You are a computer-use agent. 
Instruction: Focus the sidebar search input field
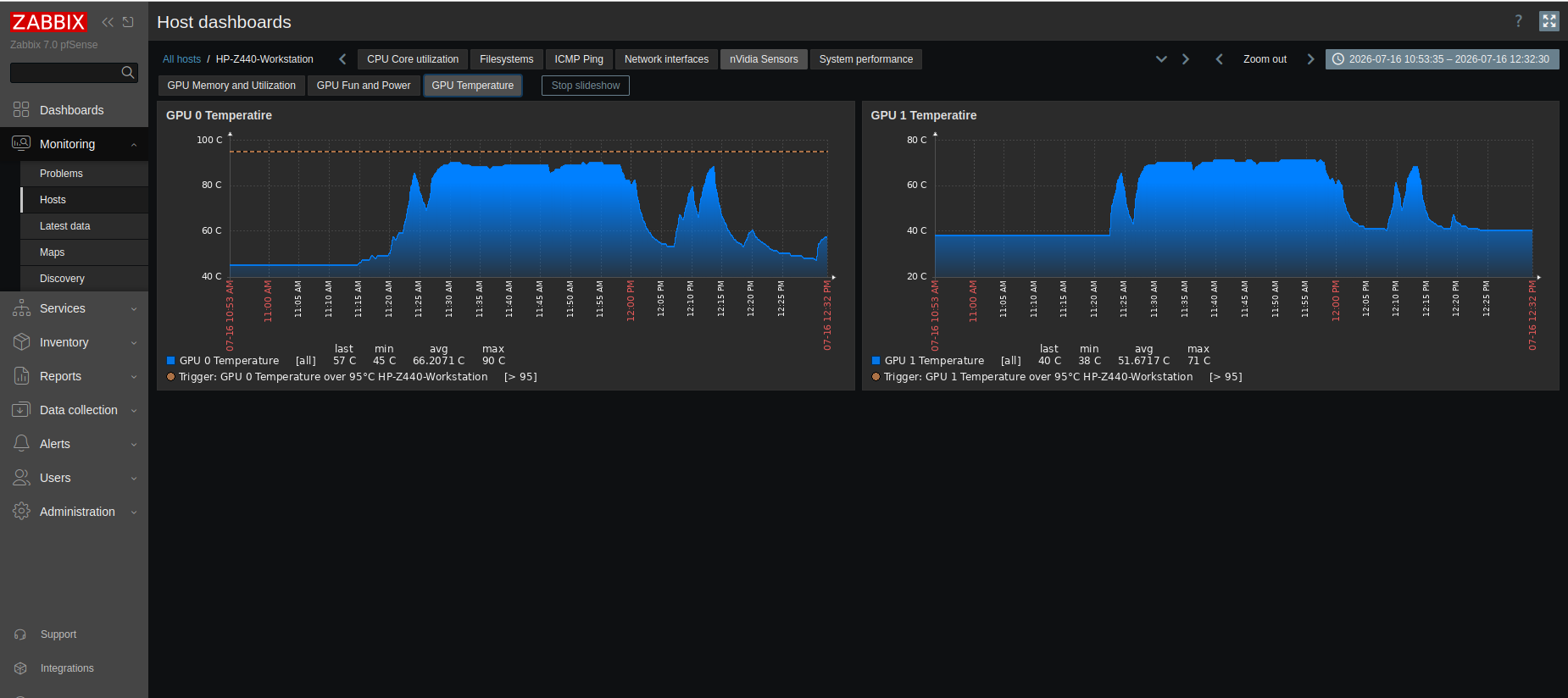pos(66,73)
